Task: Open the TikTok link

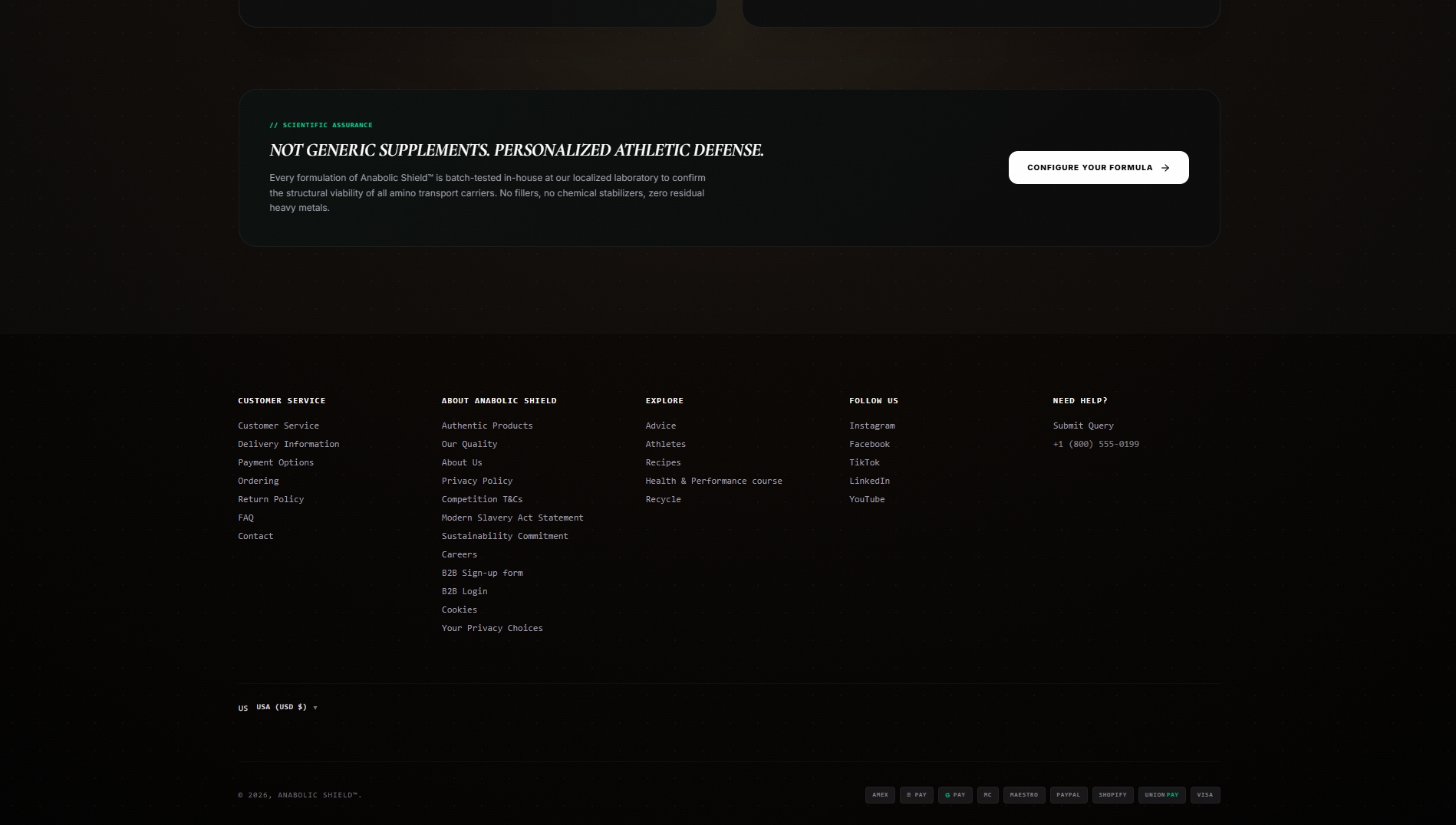Action: coord(865,462)
